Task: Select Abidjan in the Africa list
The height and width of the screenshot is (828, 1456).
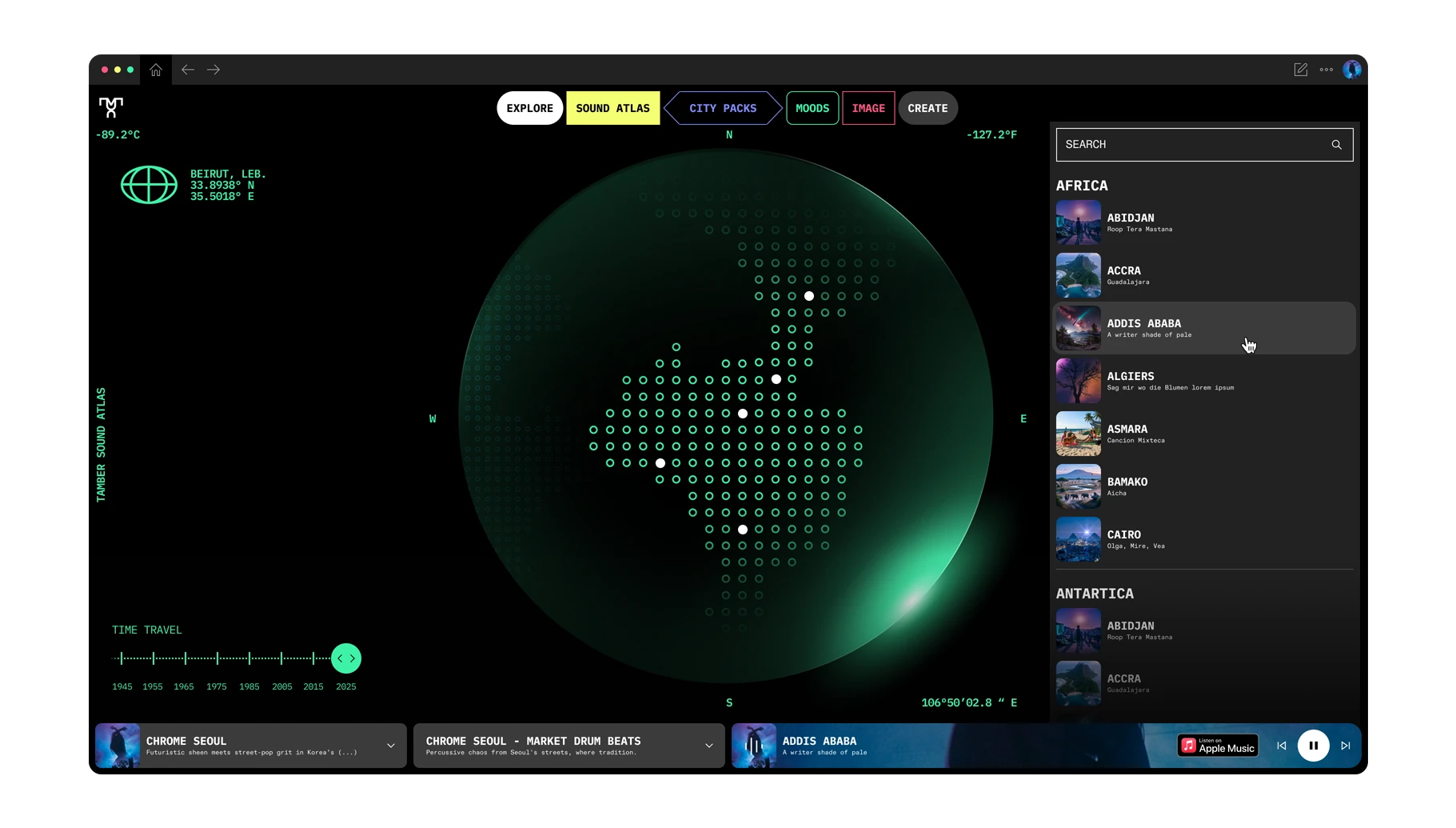Action: click(1204, 222)
